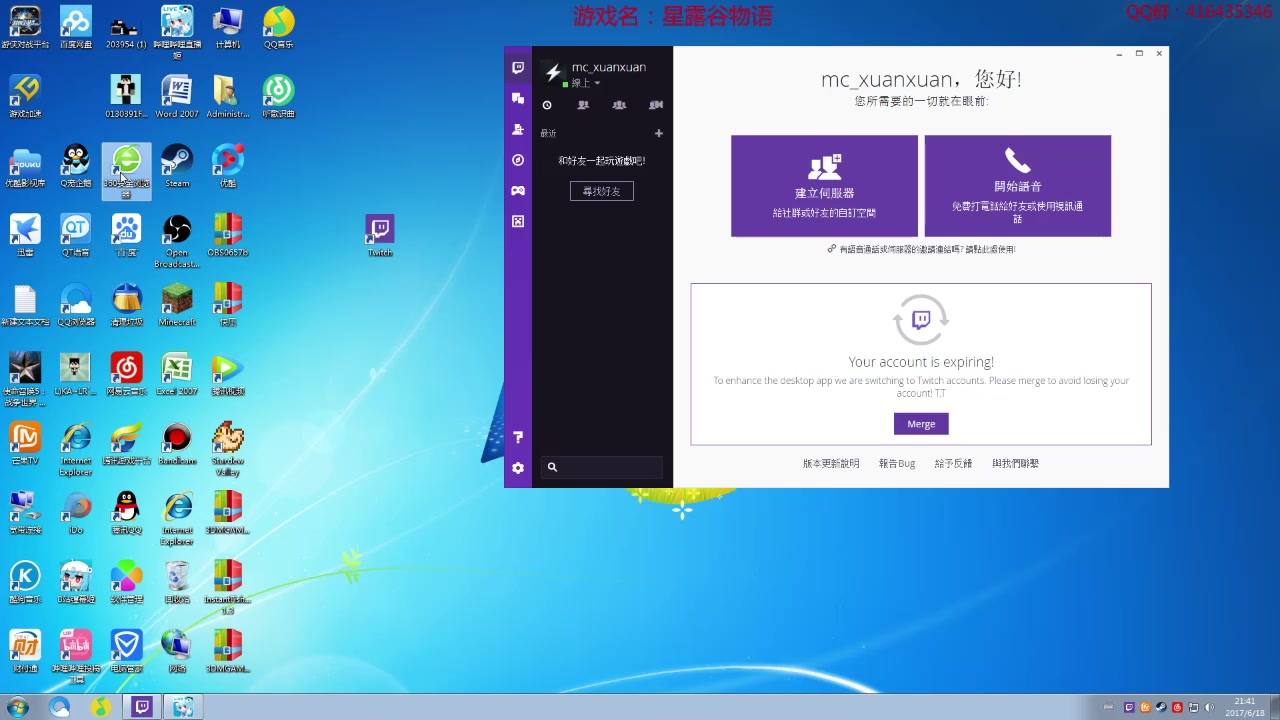The image size is (1280, 720).
Task: Select the Steam desktop icon
Action: (177, 166)
